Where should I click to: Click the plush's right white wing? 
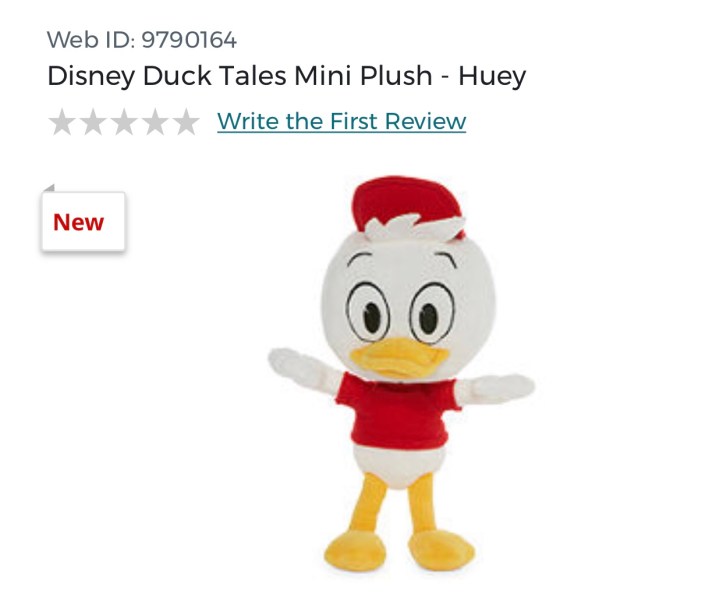pos(494,388)
